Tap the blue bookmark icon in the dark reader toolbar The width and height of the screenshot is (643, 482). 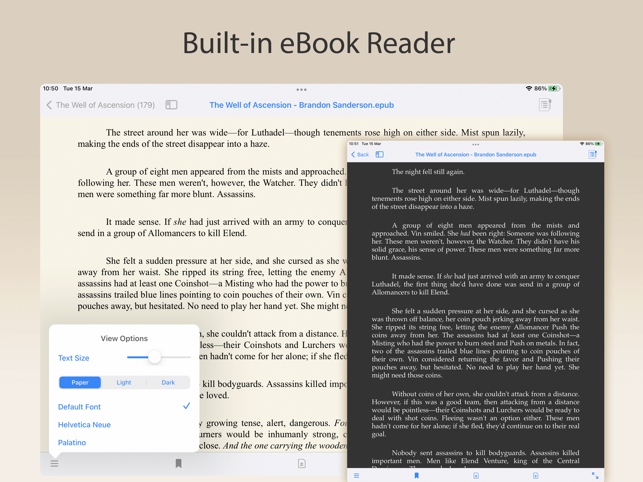pos(417,475)
